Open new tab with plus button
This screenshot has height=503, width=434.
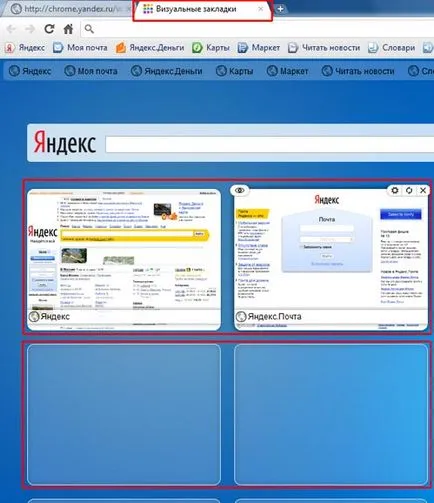click(281, 9)
